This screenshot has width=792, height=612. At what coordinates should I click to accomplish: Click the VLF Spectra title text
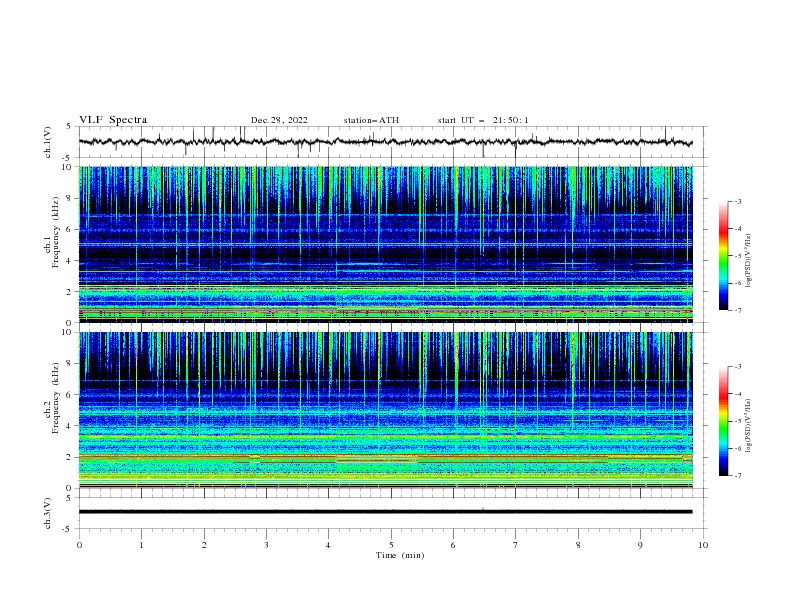coord(113,120)
